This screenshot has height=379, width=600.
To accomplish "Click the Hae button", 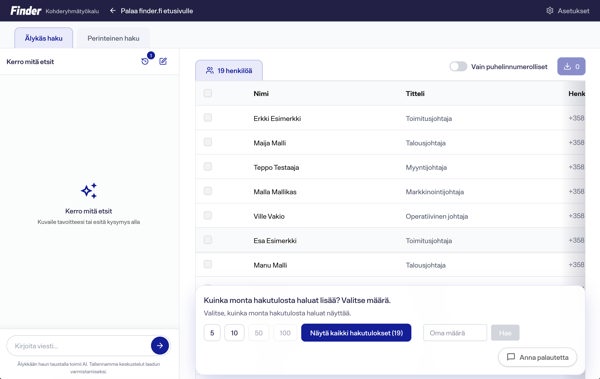I will (x=505, y=333).
